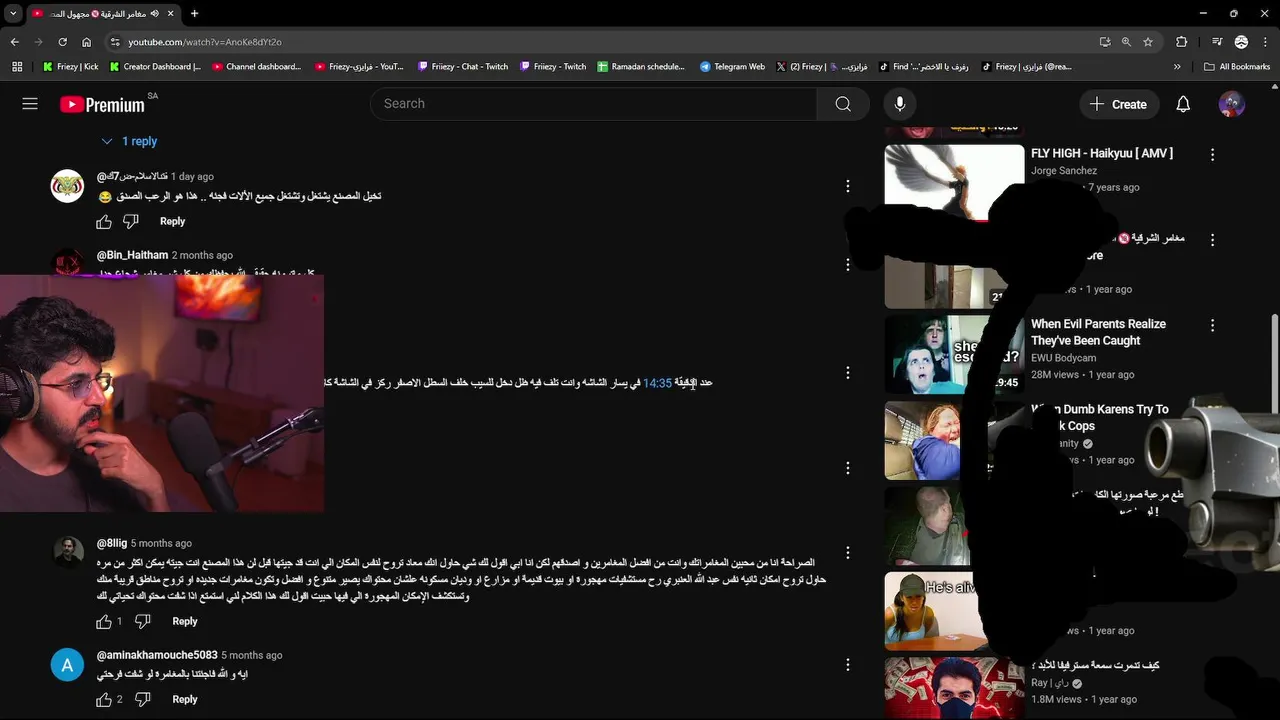The height and width of the screenshot is (720, 1280).
Task: Open the 'Friiezy - Twitch' bookmark
Action: 552,67
